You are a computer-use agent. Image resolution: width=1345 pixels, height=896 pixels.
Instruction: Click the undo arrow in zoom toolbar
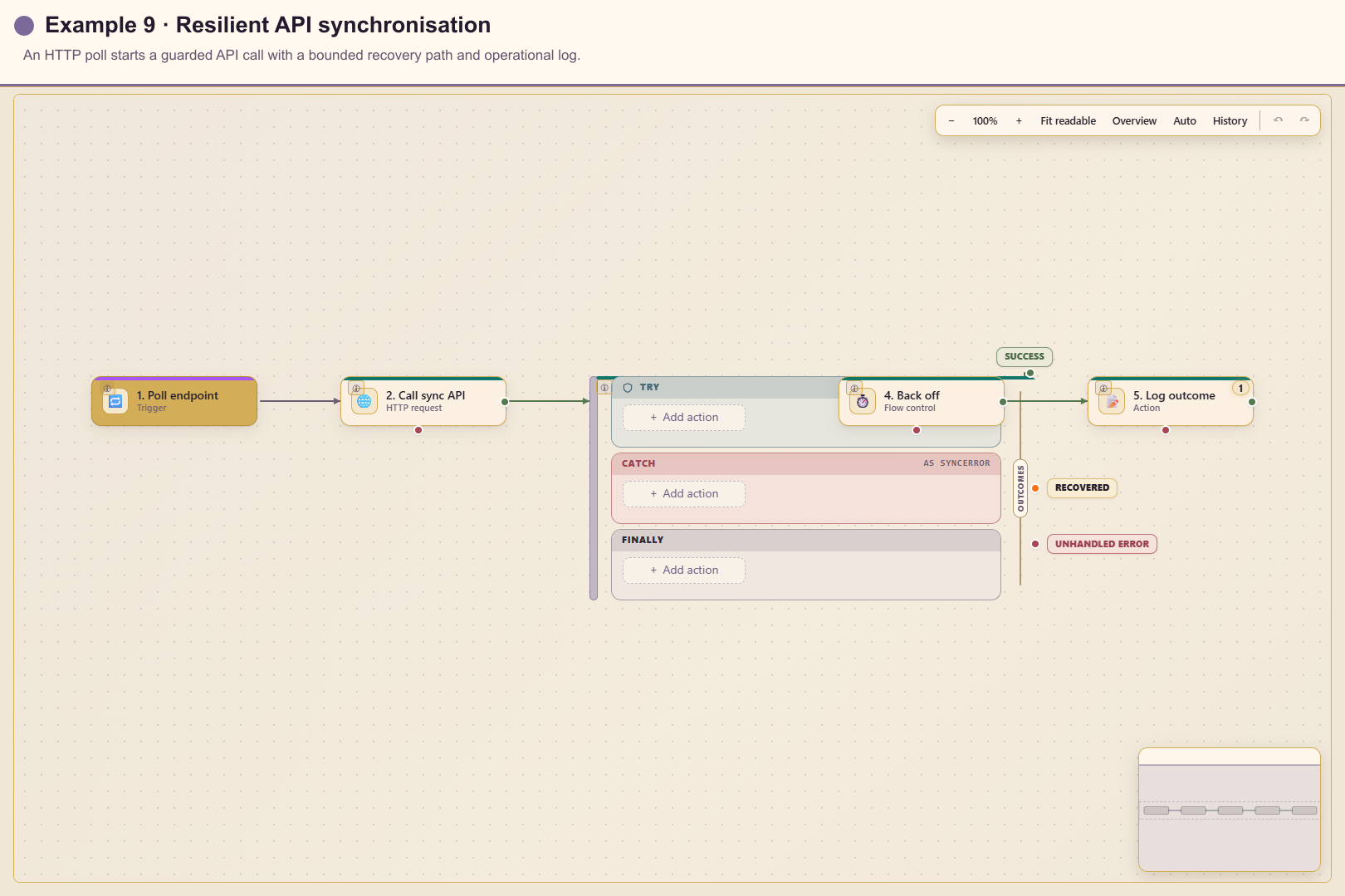click(1279, 120)
